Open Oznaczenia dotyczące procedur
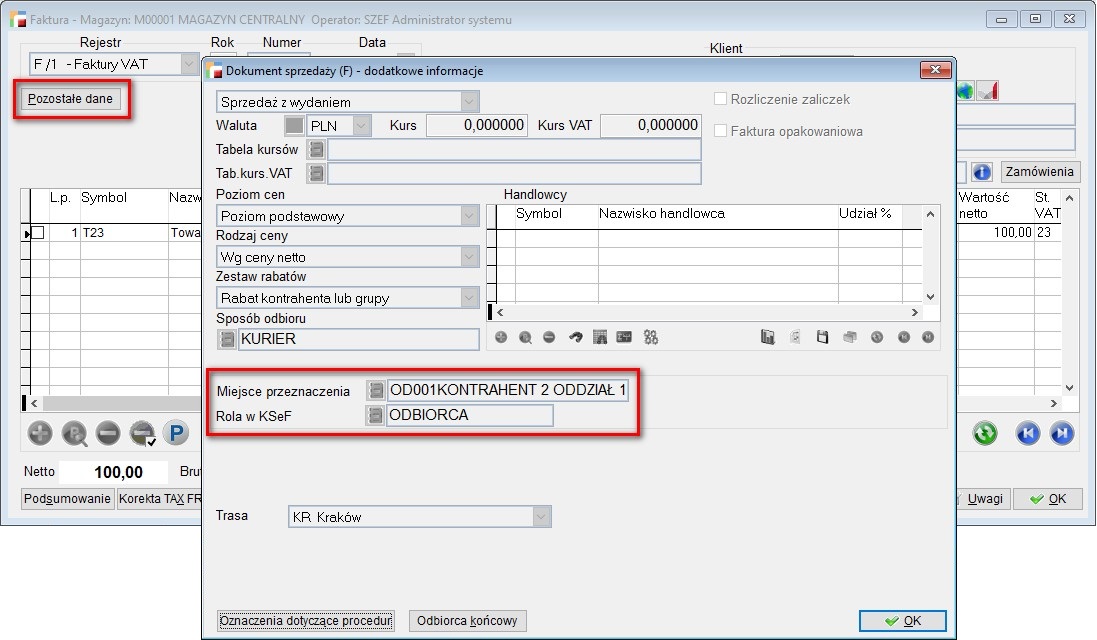The width and height of the screenshot is (1097, 640). 306,621
